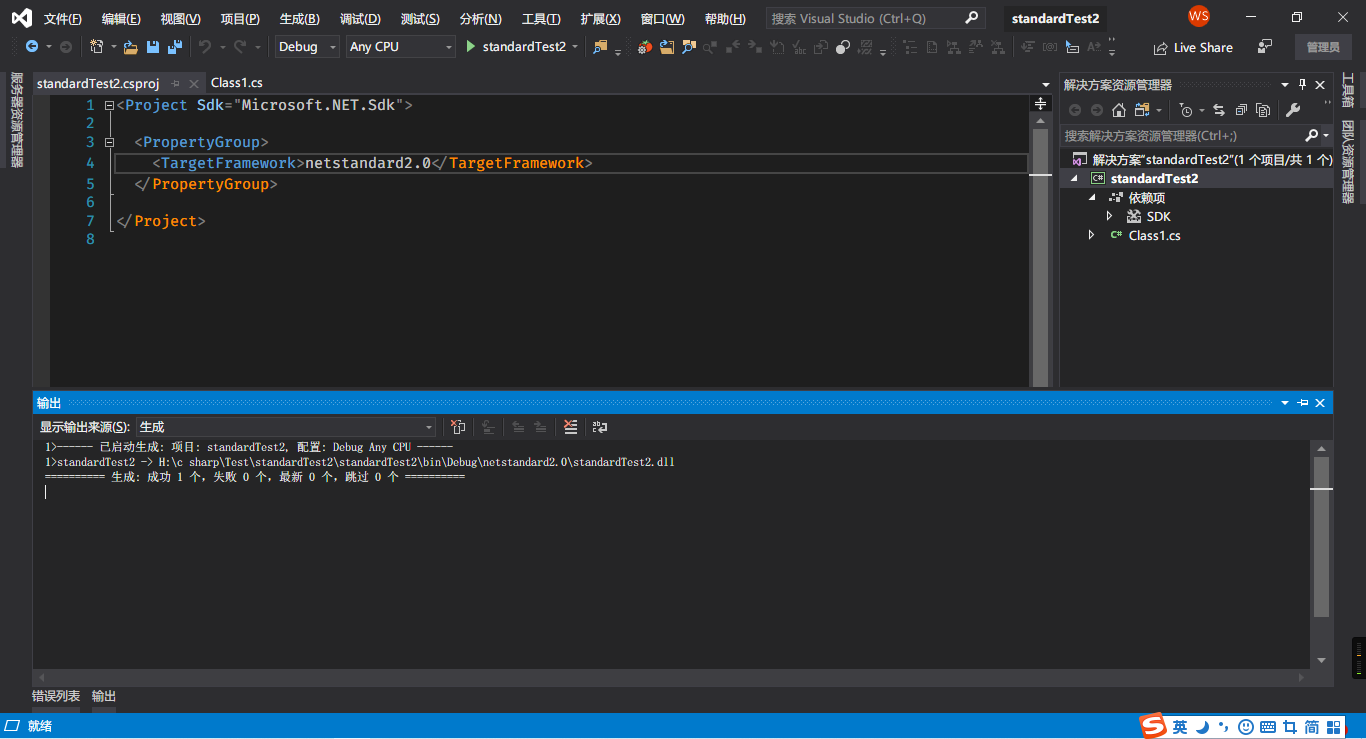Image resolution: width=1366 pixels, height=739 pixels.
Task: Click the editor split window handle
Action: click(1040, 104)
